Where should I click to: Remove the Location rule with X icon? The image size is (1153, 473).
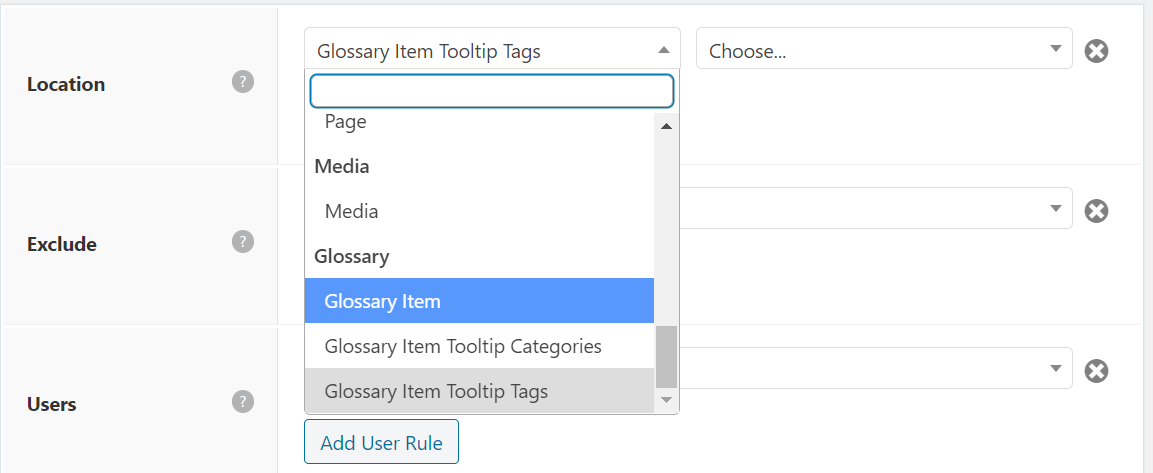pyautogui.click(x=1096, y=51)
